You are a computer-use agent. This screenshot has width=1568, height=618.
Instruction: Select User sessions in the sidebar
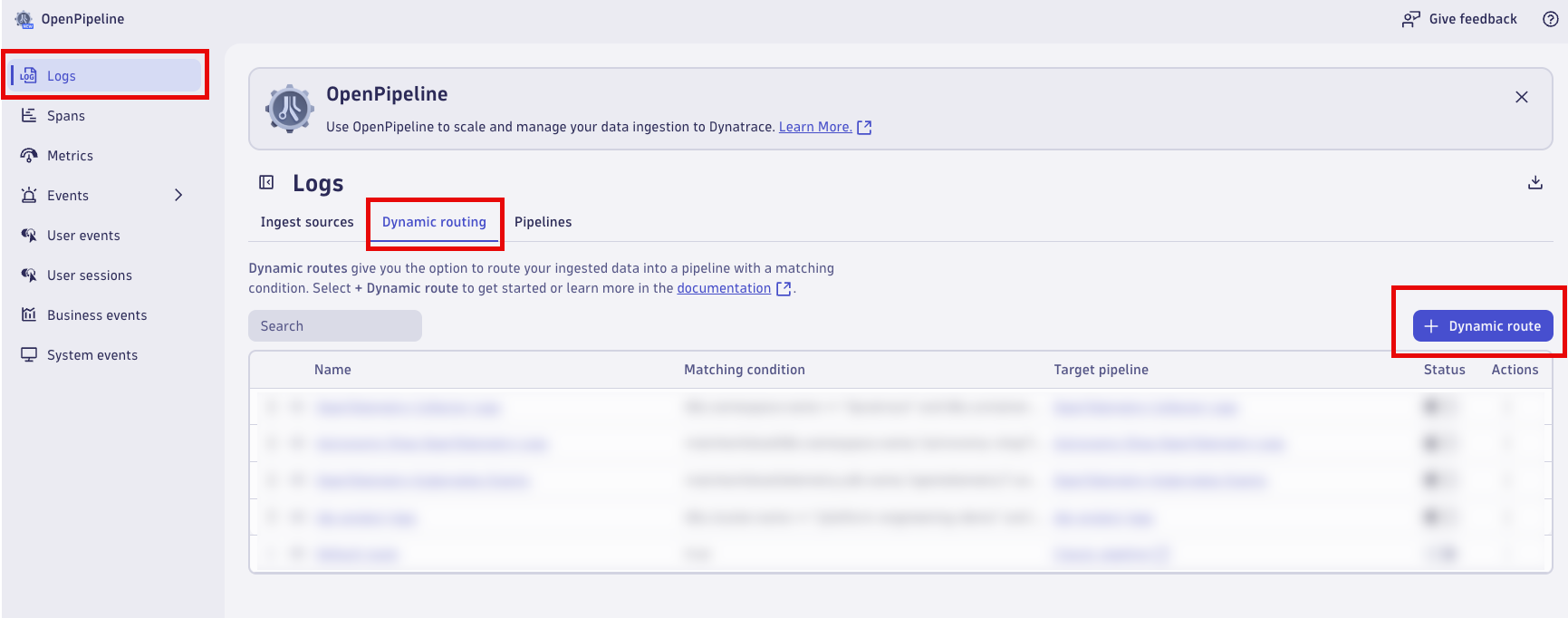(106, 275)
